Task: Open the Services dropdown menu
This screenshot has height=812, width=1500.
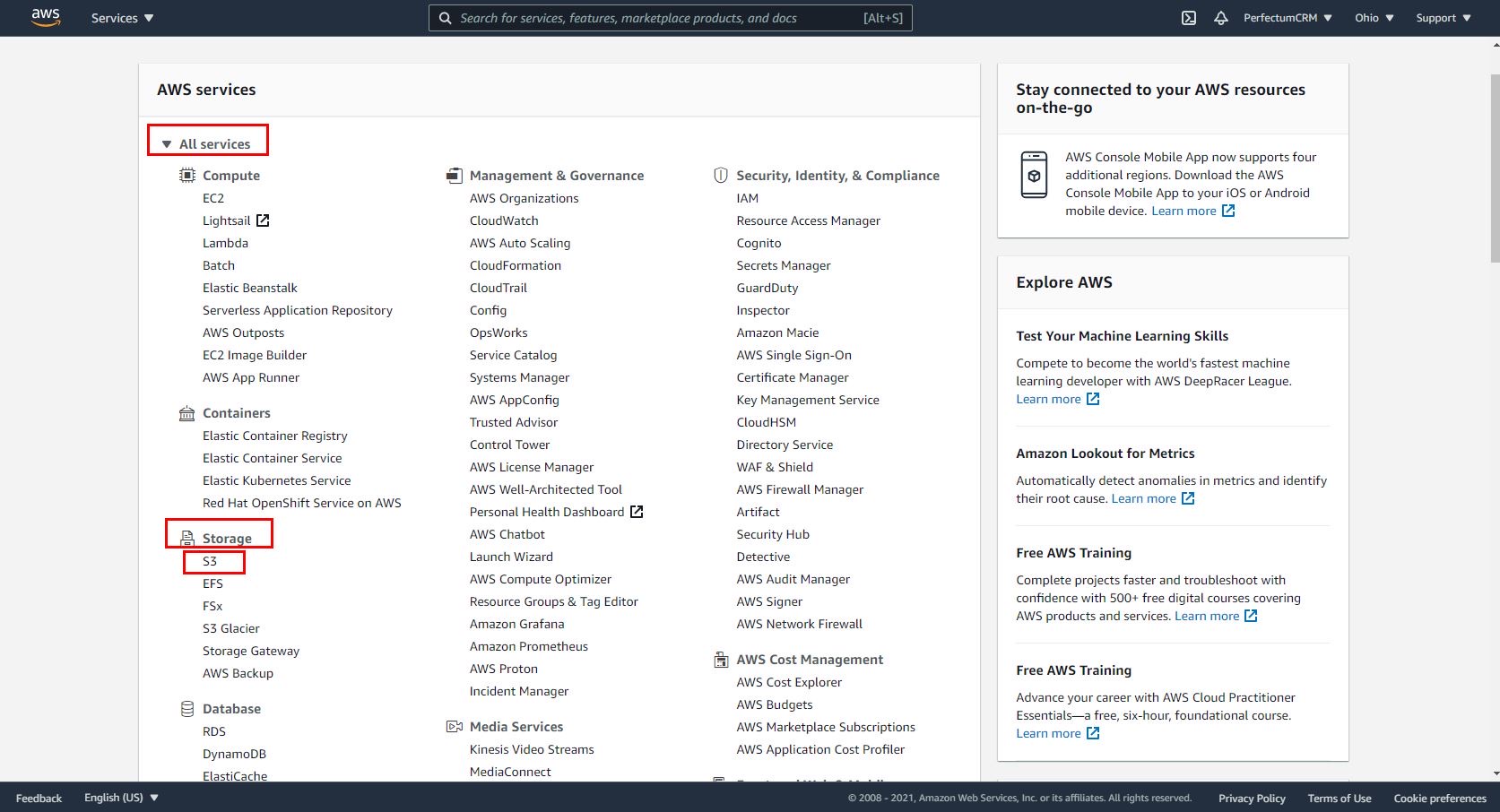Action: tap(123, 18)
